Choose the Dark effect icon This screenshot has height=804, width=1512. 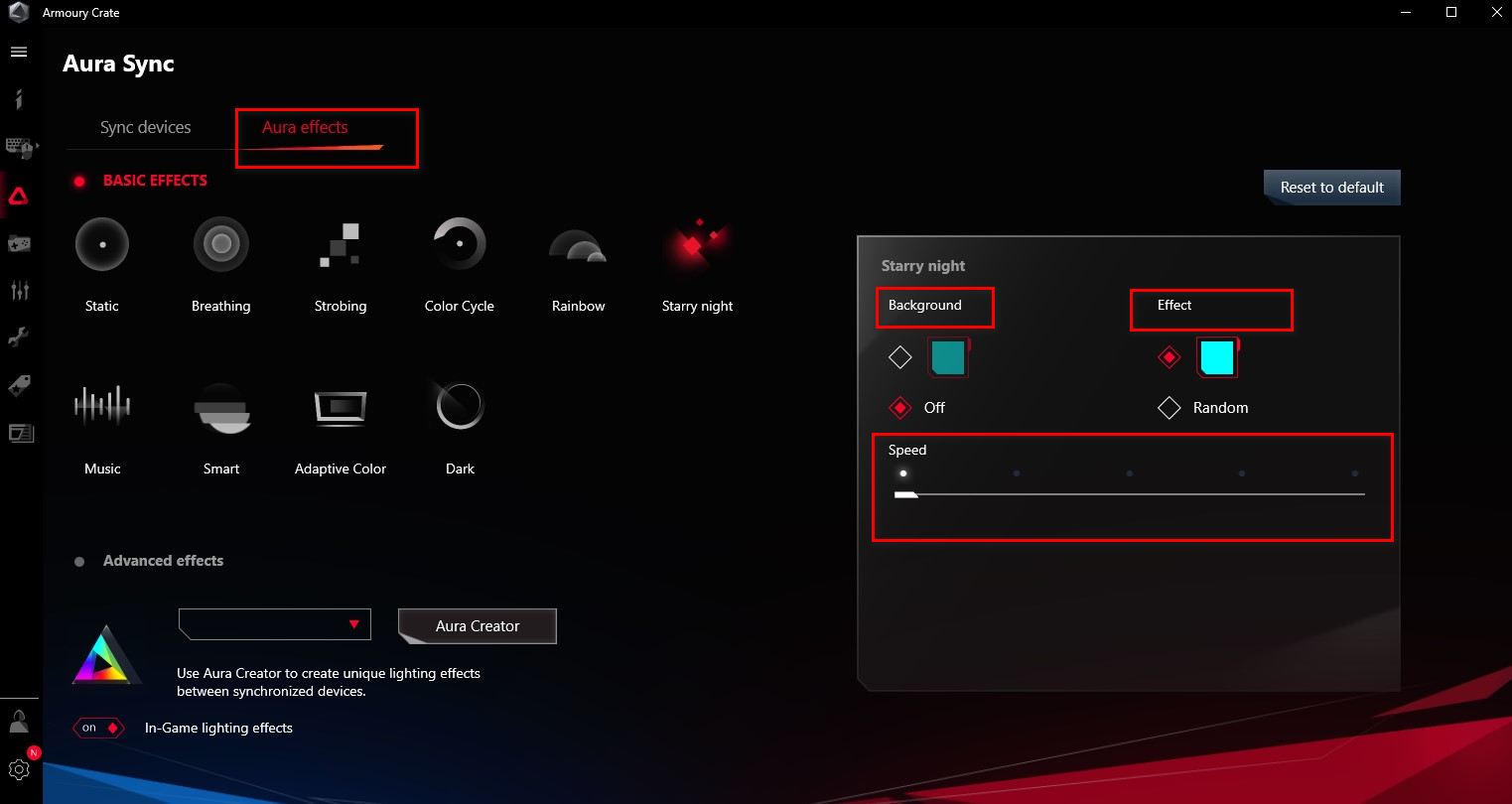460,405
